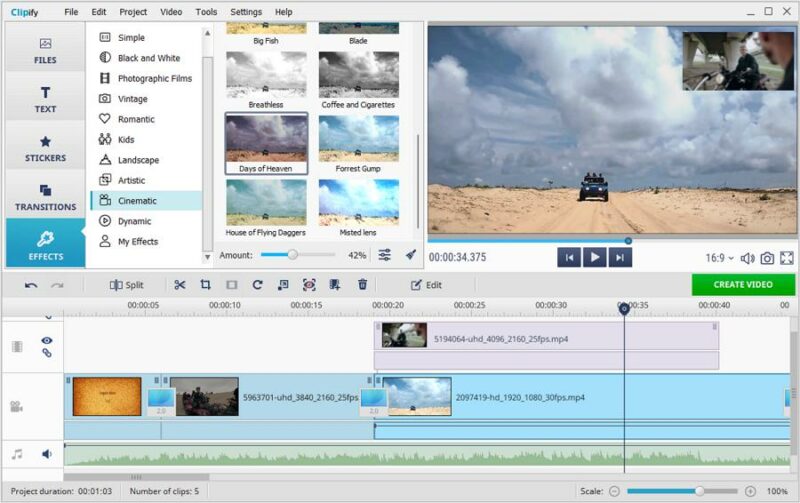Viewport: 800px width, 503px height.
Task: Open the My Effects category
Action: (x=146, y=241)
